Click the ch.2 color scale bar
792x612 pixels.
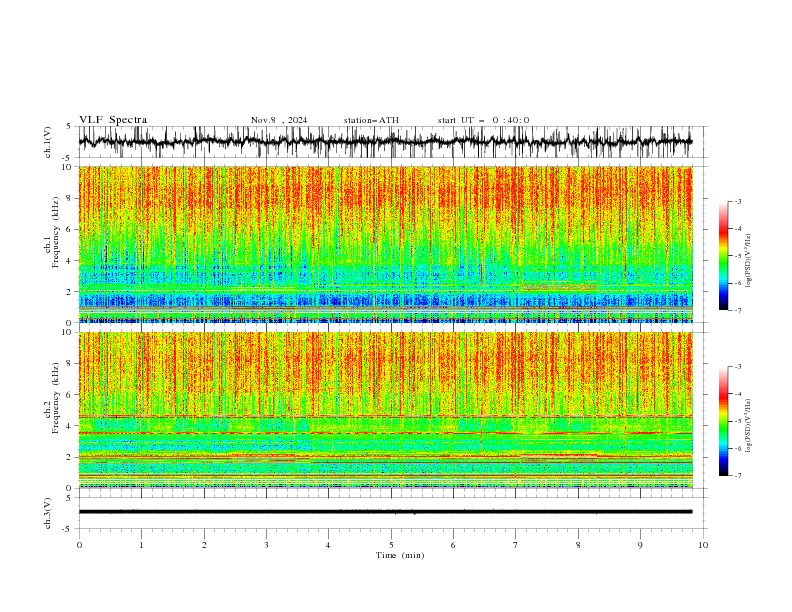[x=723, y=421]
